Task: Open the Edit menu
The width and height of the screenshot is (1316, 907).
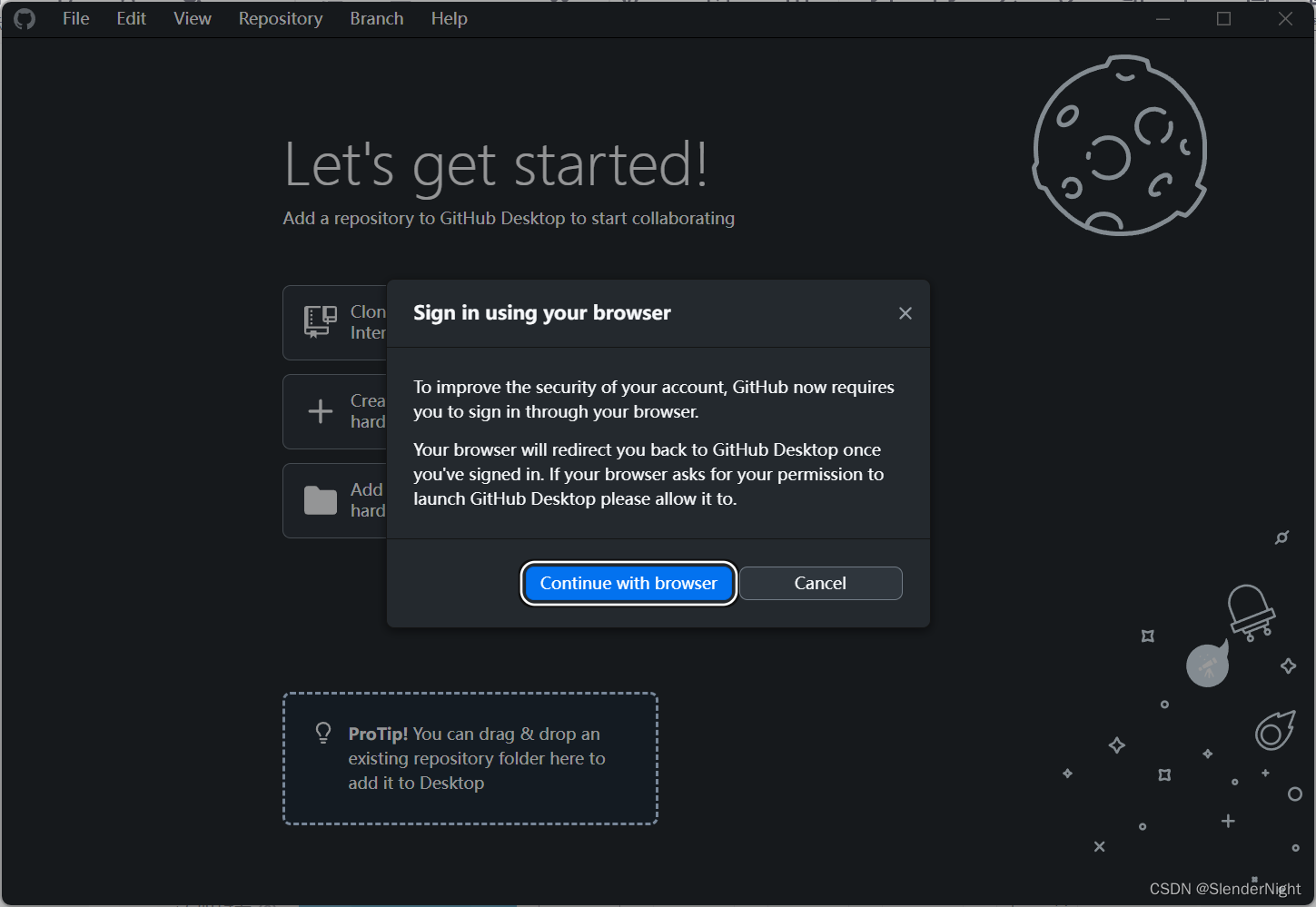Action: tap(131, 18)
